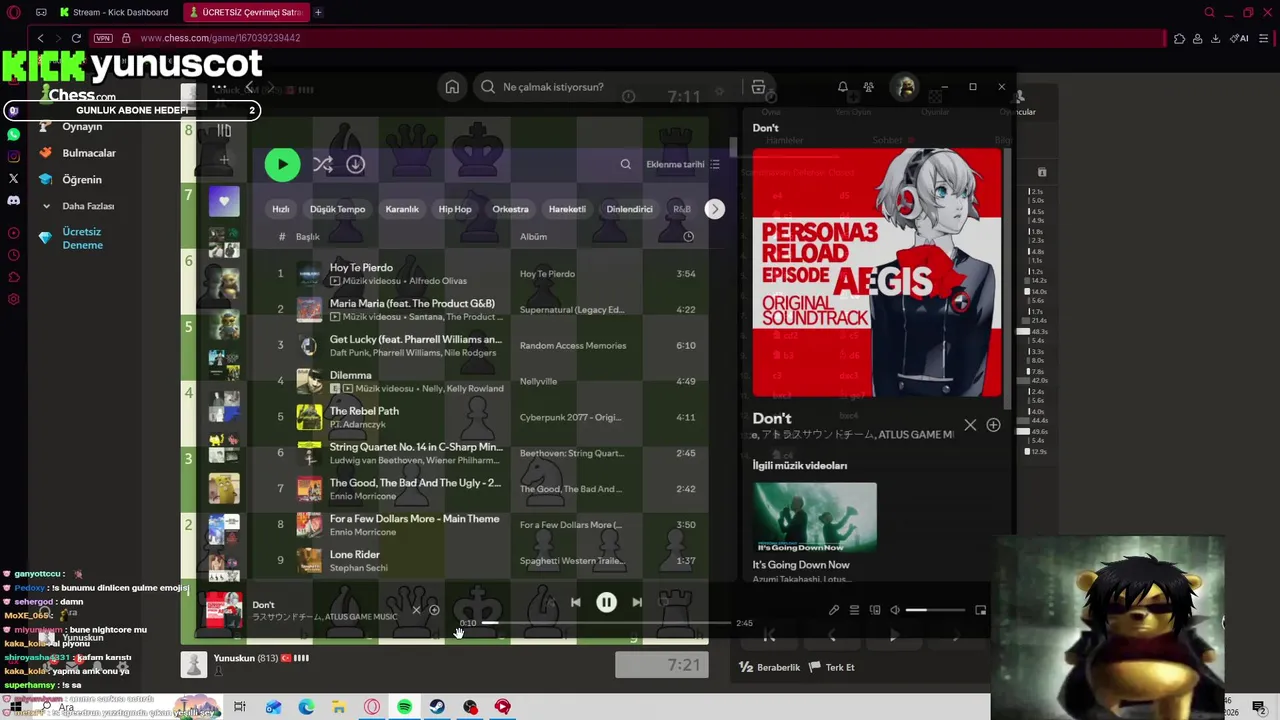Open Random Access Memories album link

[x=573, y=346]
